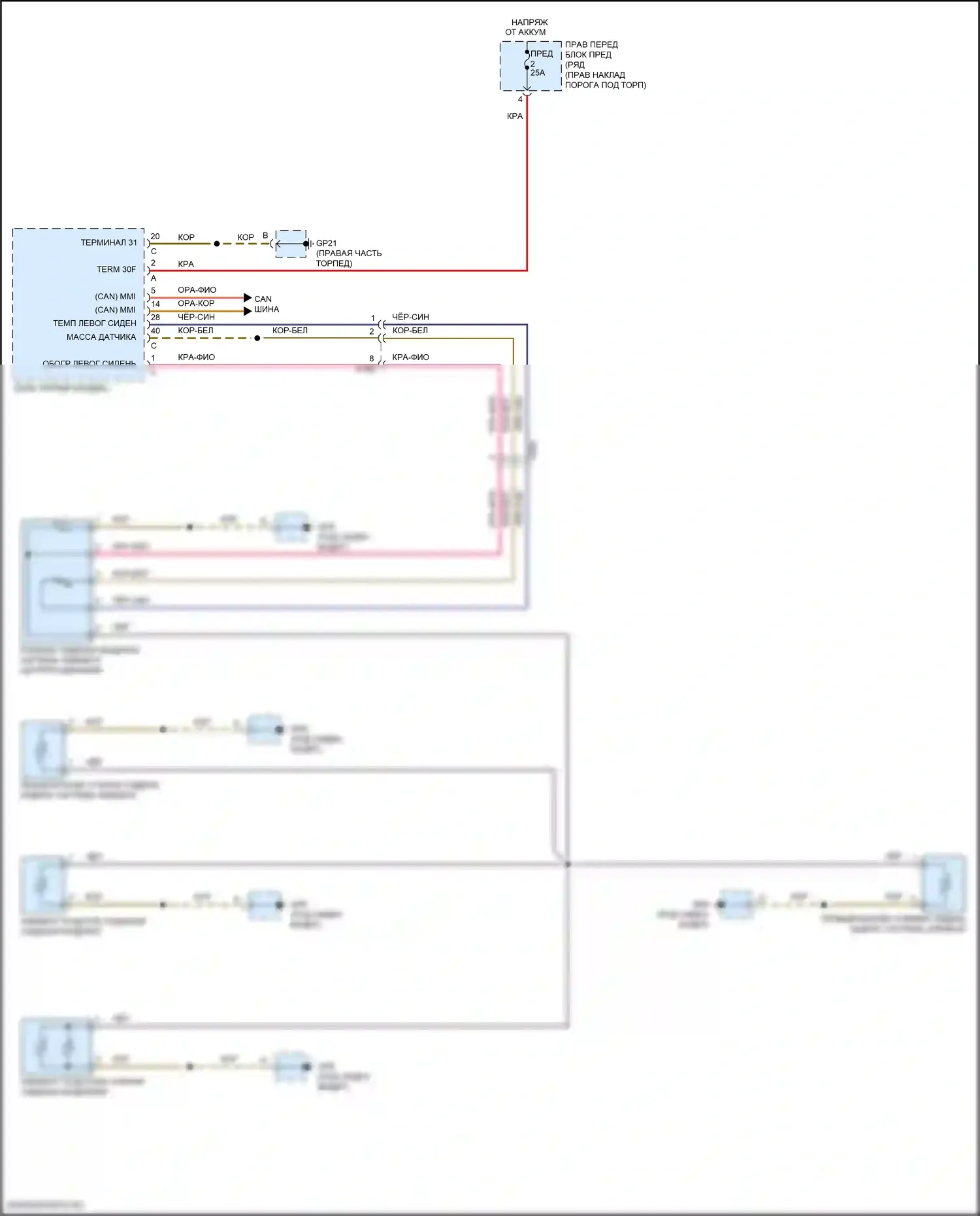The width and height of the screenshot is (980, 1216).
Task: Click the 25A fuse symbol in the fuse box
Action: pyautogui.click(x=527, y=60)
